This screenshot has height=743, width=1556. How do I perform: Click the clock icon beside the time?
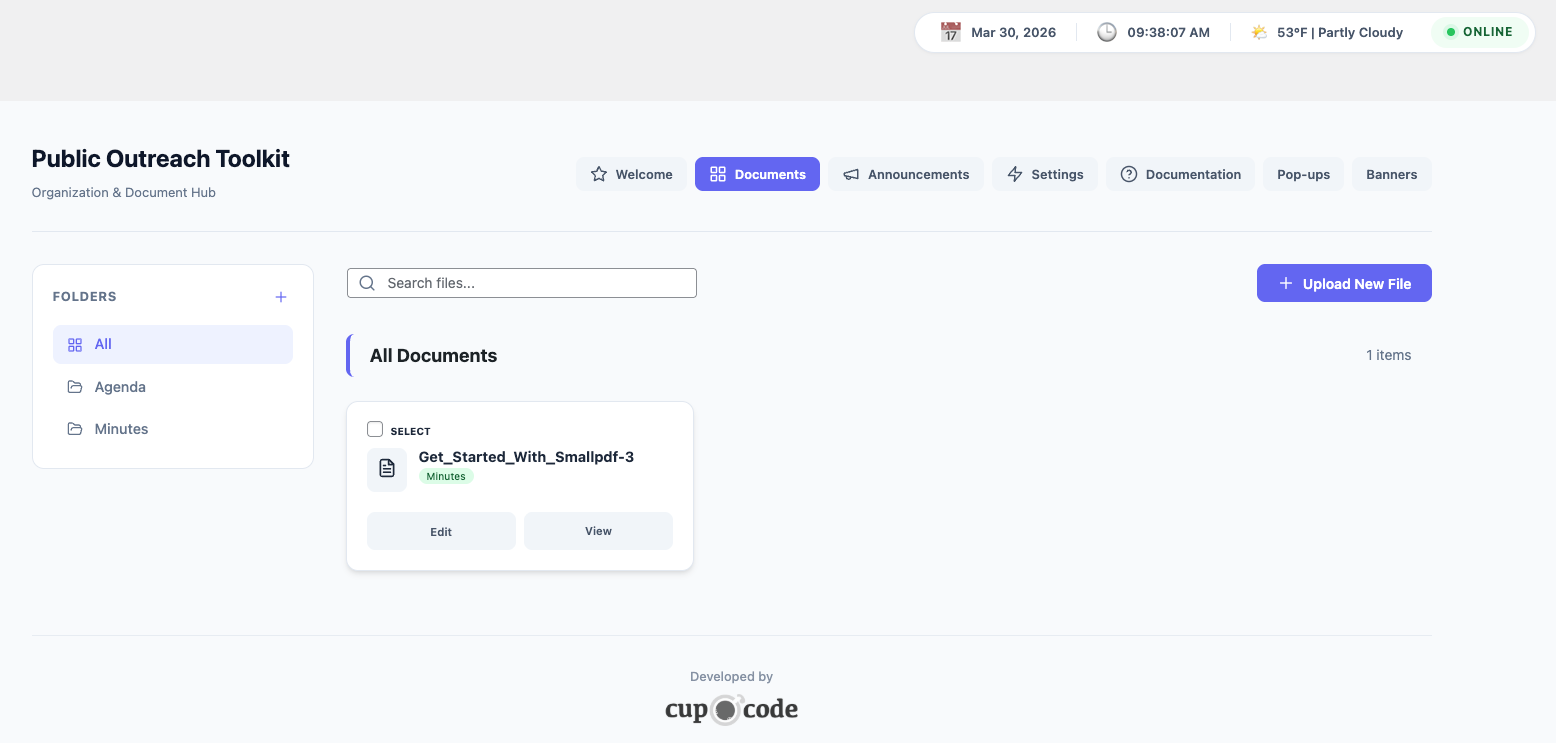(1106, 32)
